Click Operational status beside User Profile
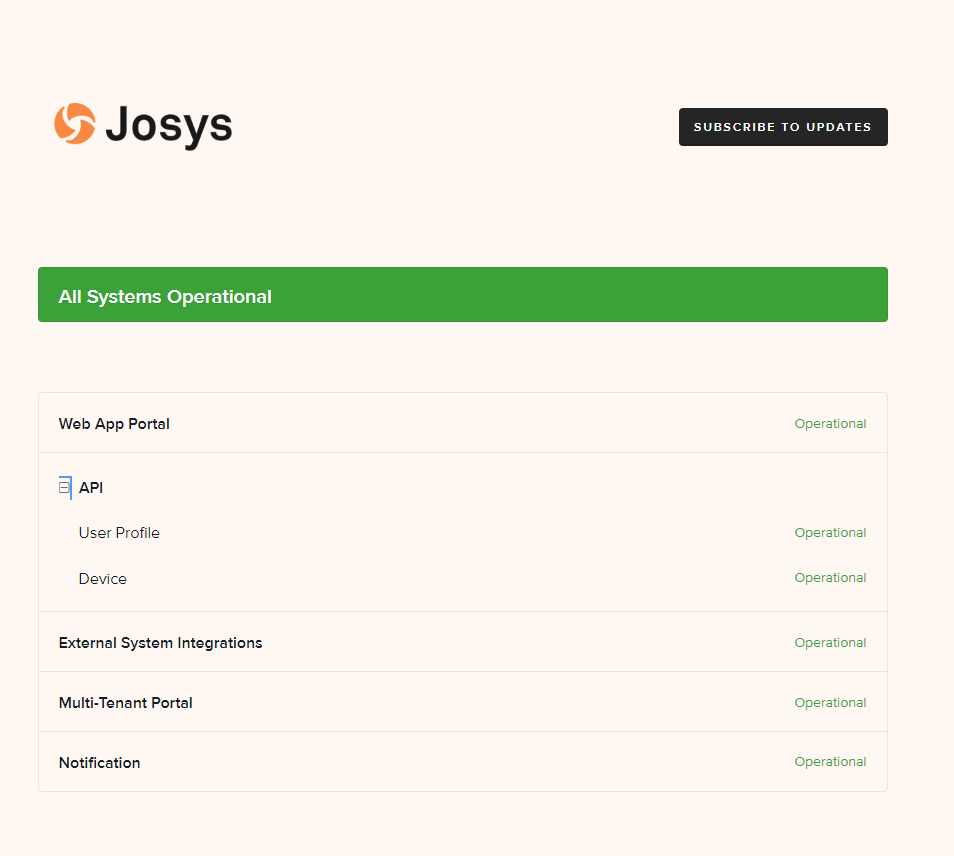 click(830, 533)
